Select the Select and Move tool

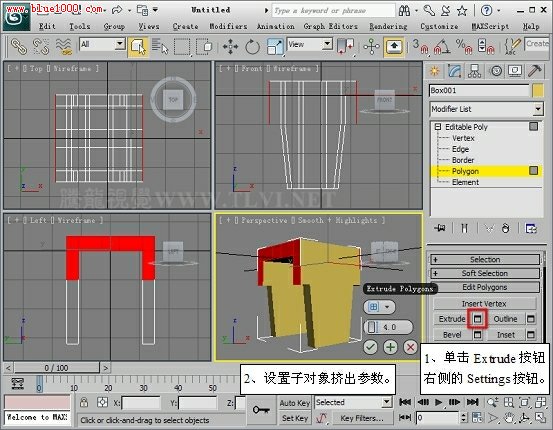coord(230,46)
